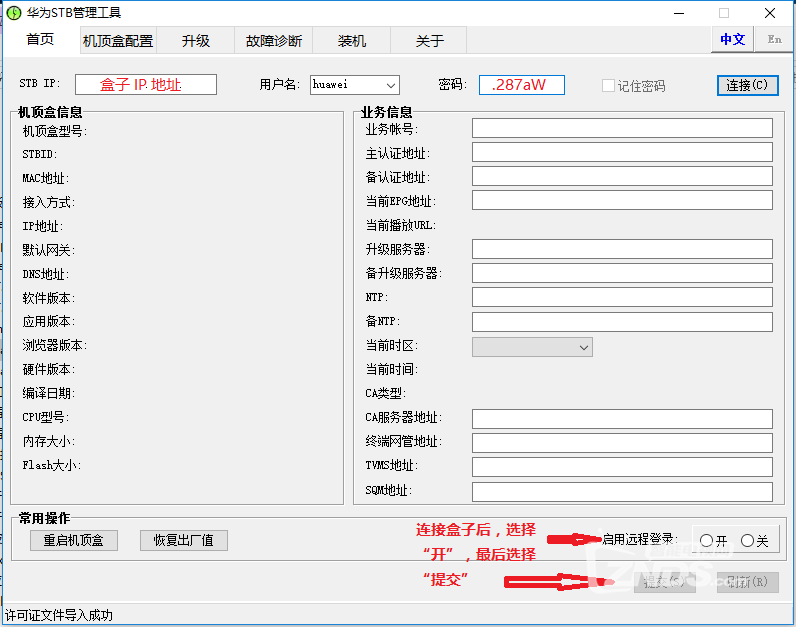796x627 pixels.
Task: Click the TVMS地址 input field
Action: tap(622, 467)
